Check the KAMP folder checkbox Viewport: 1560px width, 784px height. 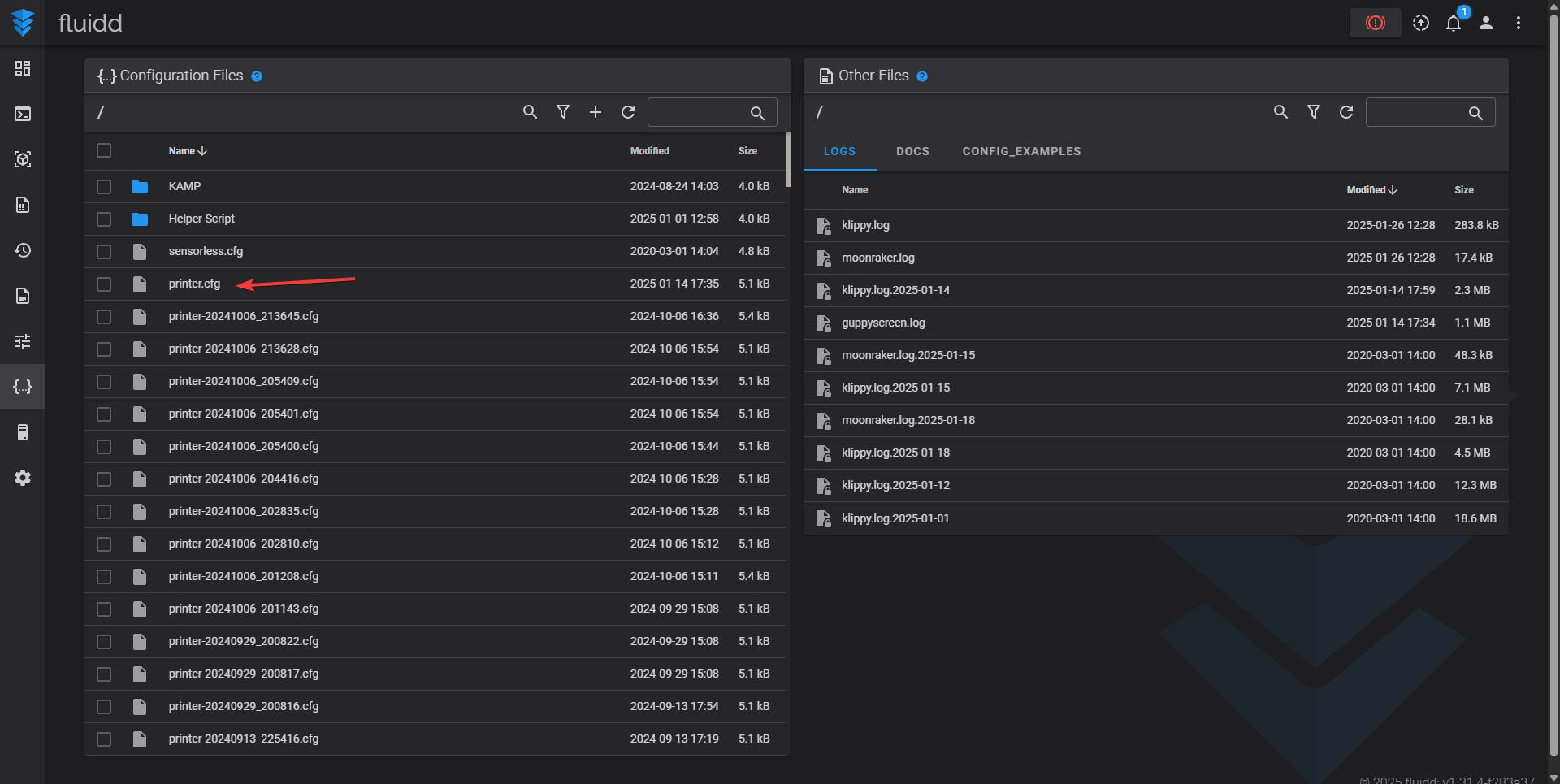point(104,187)
